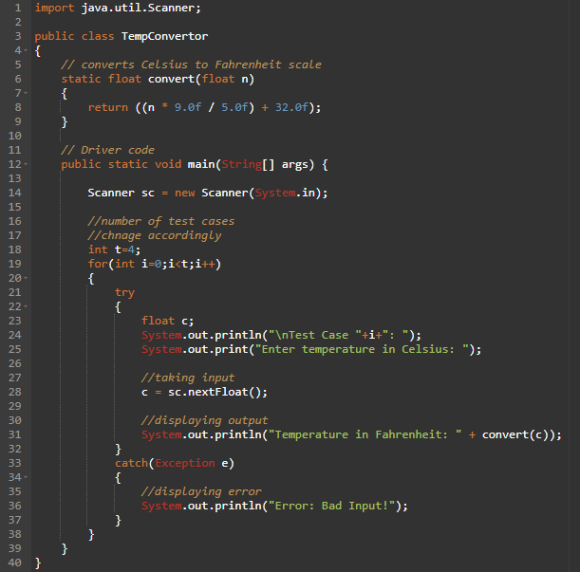
Task: Click the Exception type in catch clause
Action: [185, 463]
